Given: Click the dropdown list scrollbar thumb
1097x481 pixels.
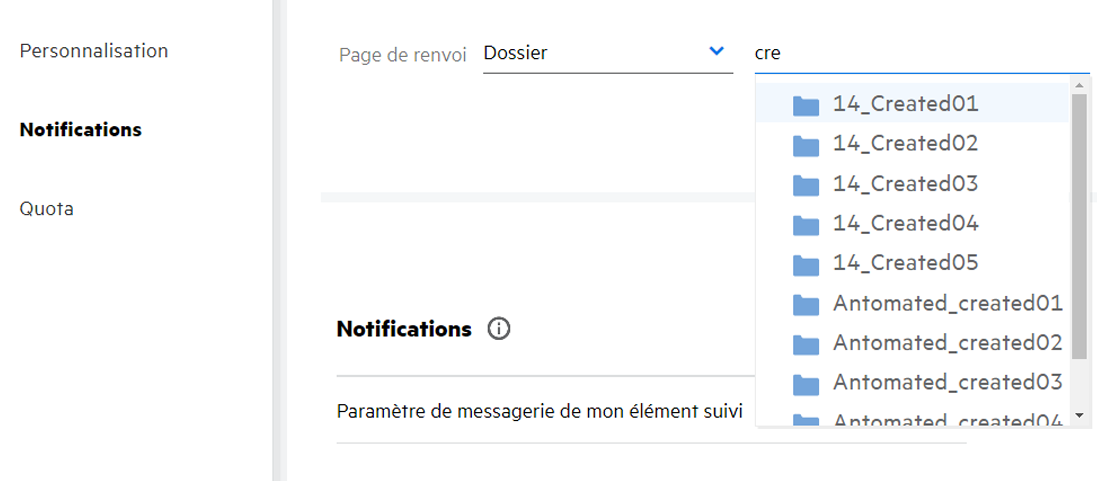Looking at the screenshot, I should click(x=1079, y=225).
